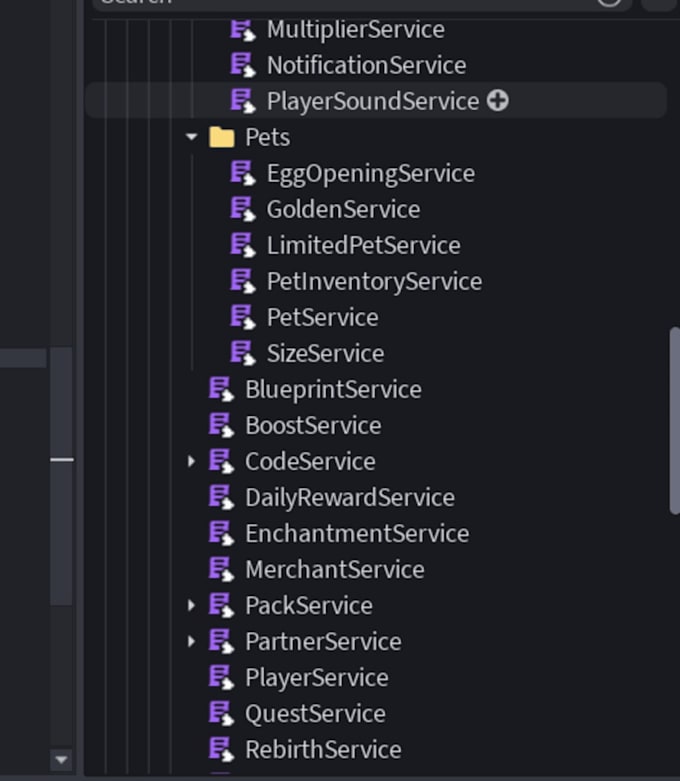
Task: Click the QuestService script icon
Action: tap(221, 714)
